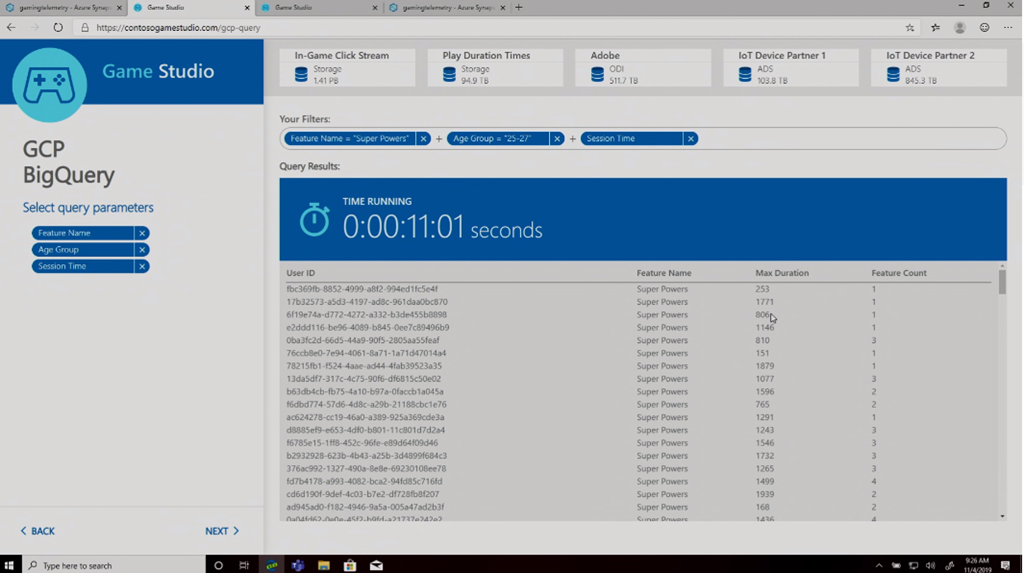Viewport: 1024px width, 573px height.
Task: Delete the Age Group = "25-27" filter
Action: (x=557, y=139)
